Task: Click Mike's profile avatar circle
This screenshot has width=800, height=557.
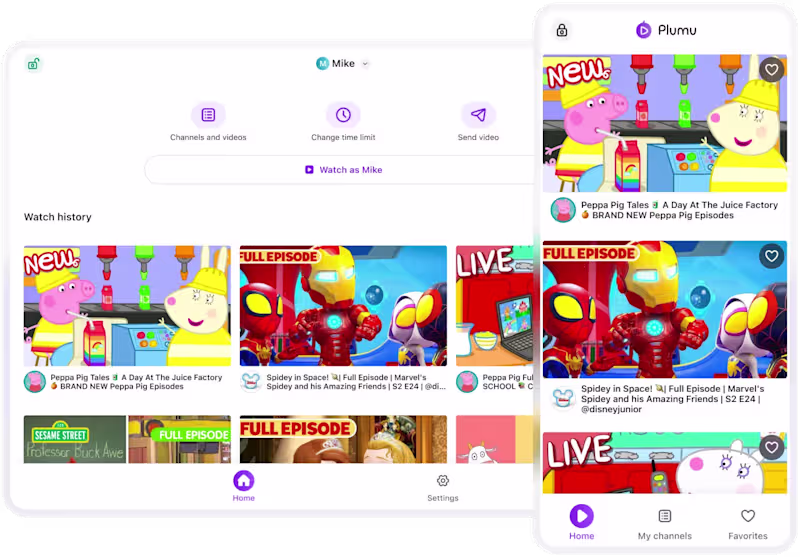Action: point(322,63)
